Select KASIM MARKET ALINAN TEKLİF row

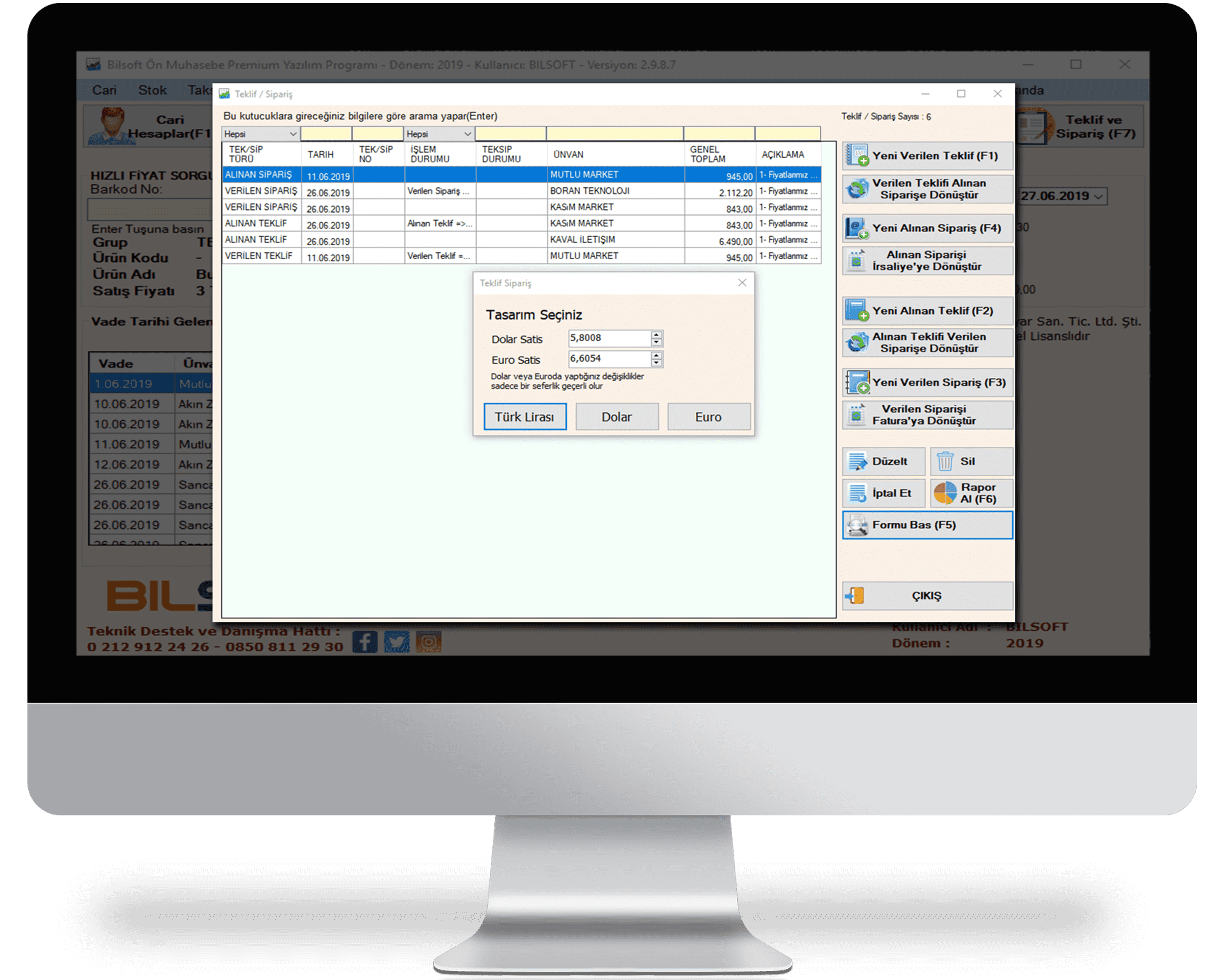[521, 224]
